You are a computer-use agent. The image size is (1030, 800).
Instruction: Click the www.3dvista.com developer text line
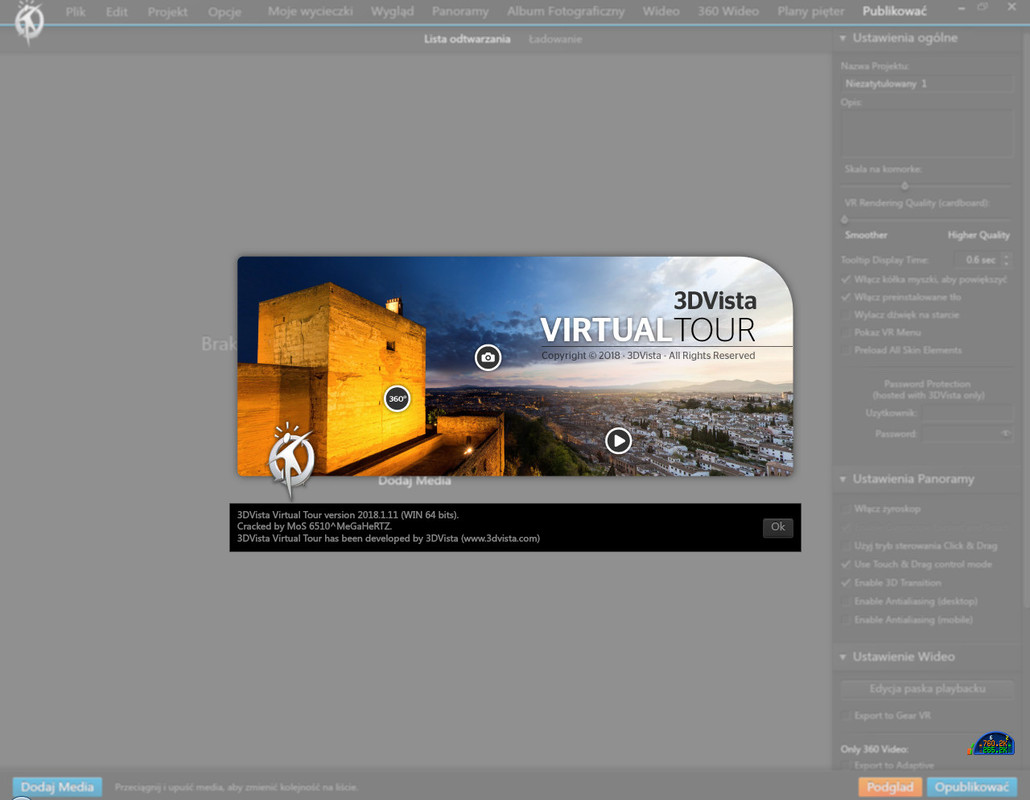click(388, 538)
